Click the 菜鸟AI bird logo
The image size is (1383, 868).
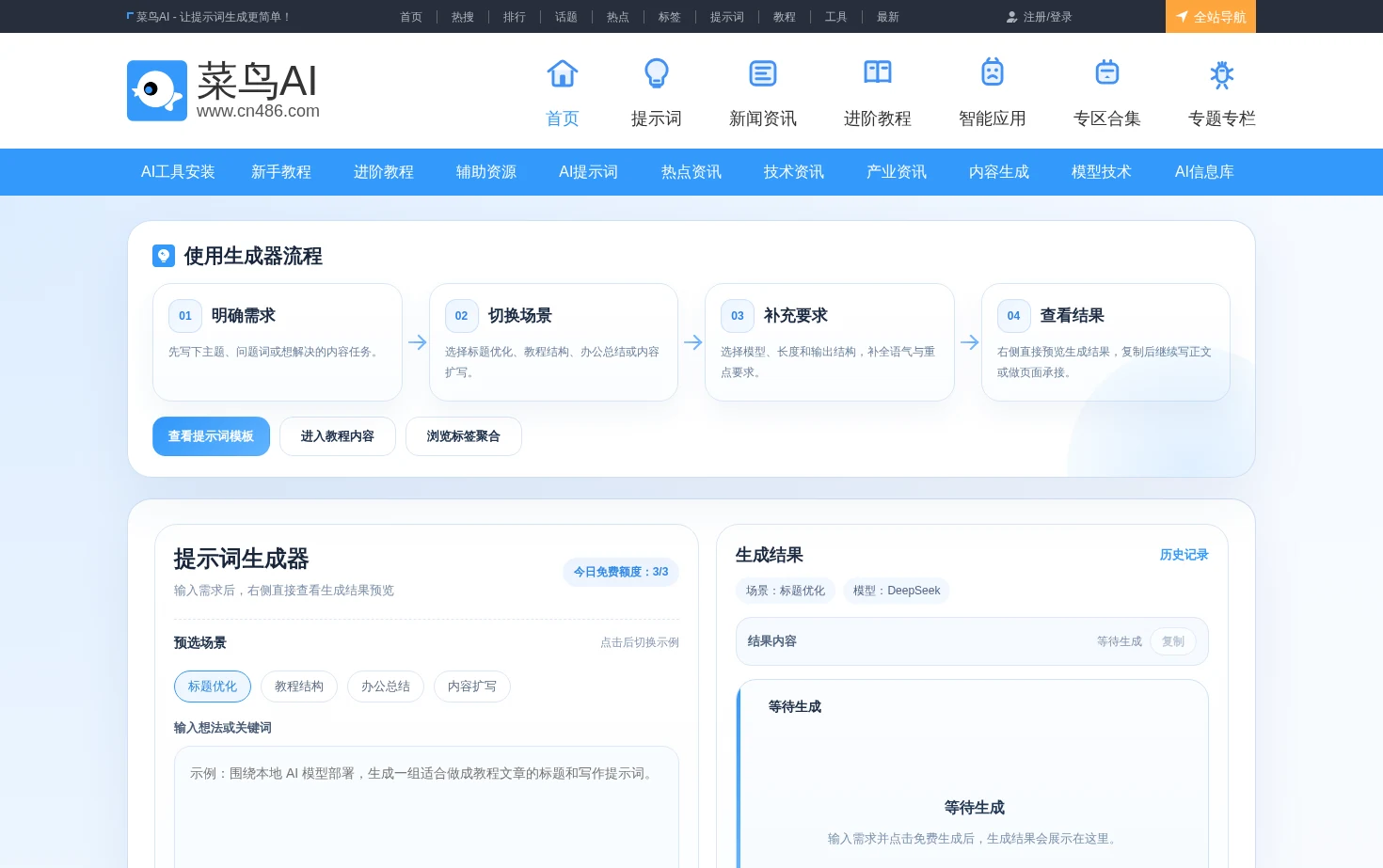pos(157,90)
